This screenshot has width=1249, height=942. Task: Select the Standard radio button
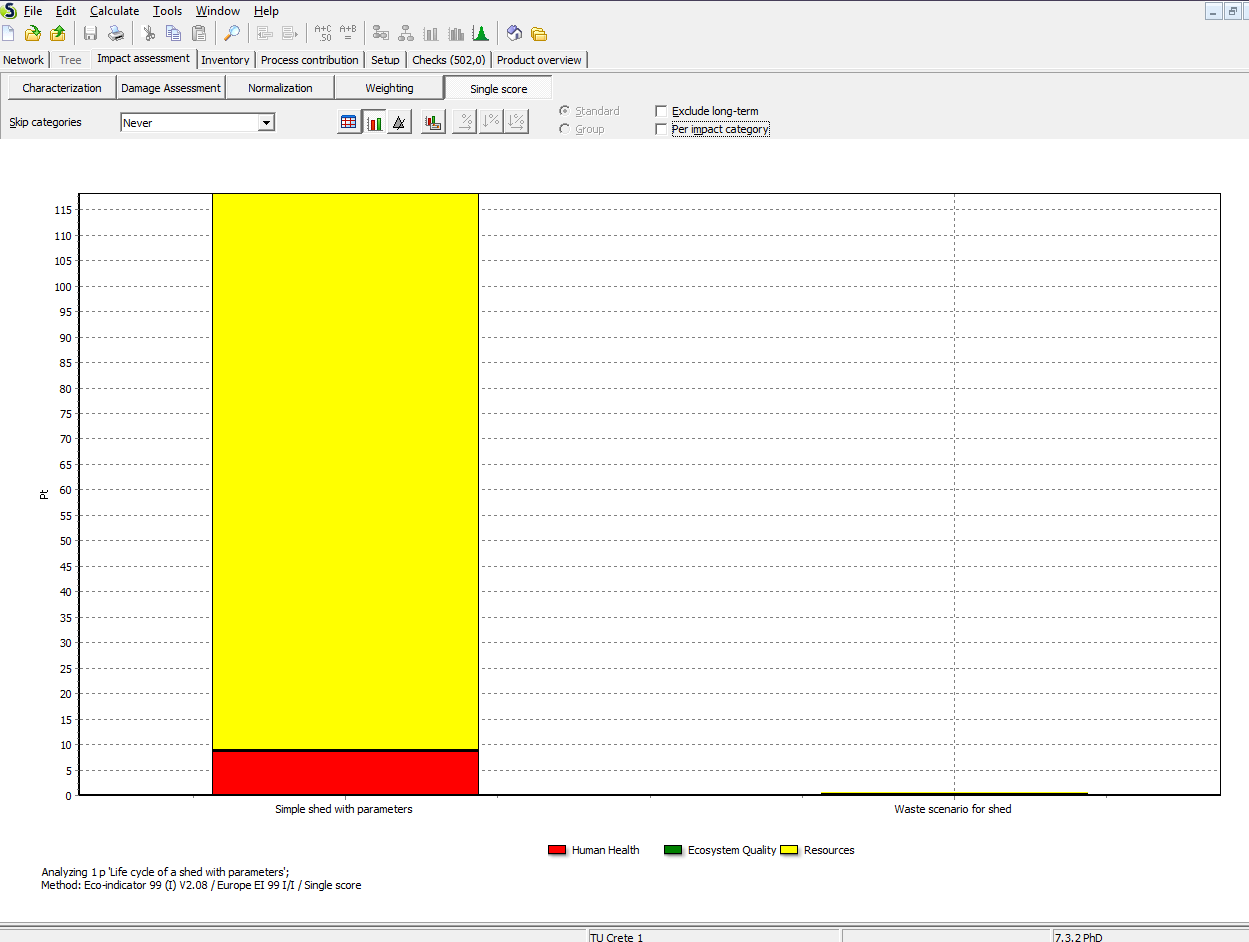565,111
